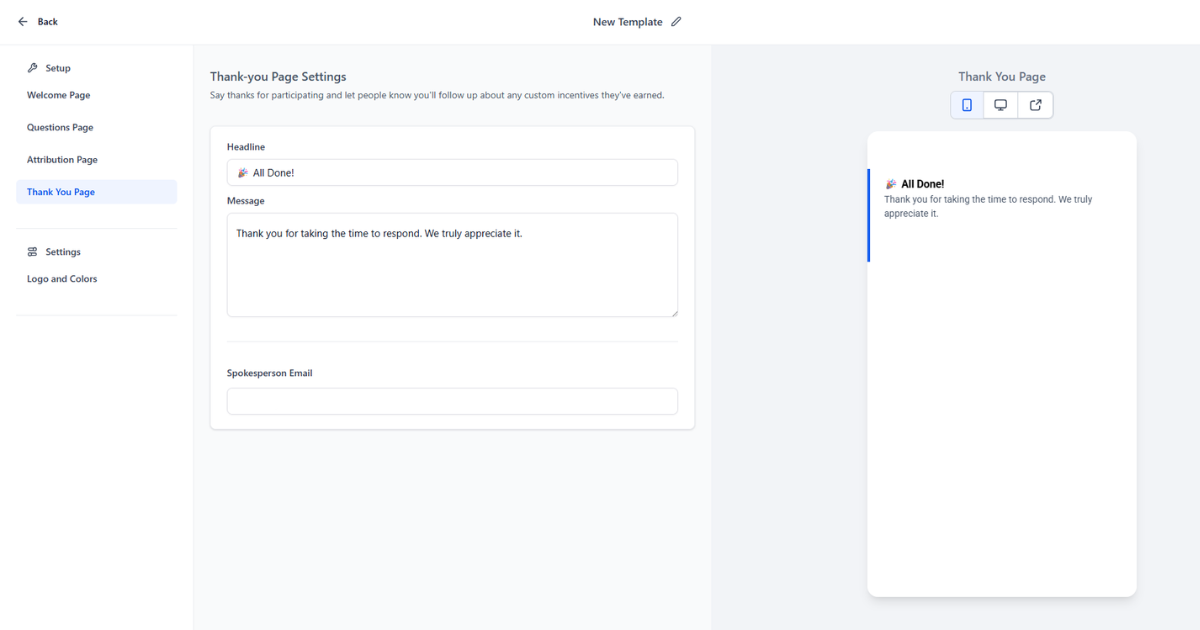Click the Back link text
The width and height of the screenshot is (1200, 630).
coord(48,22)
